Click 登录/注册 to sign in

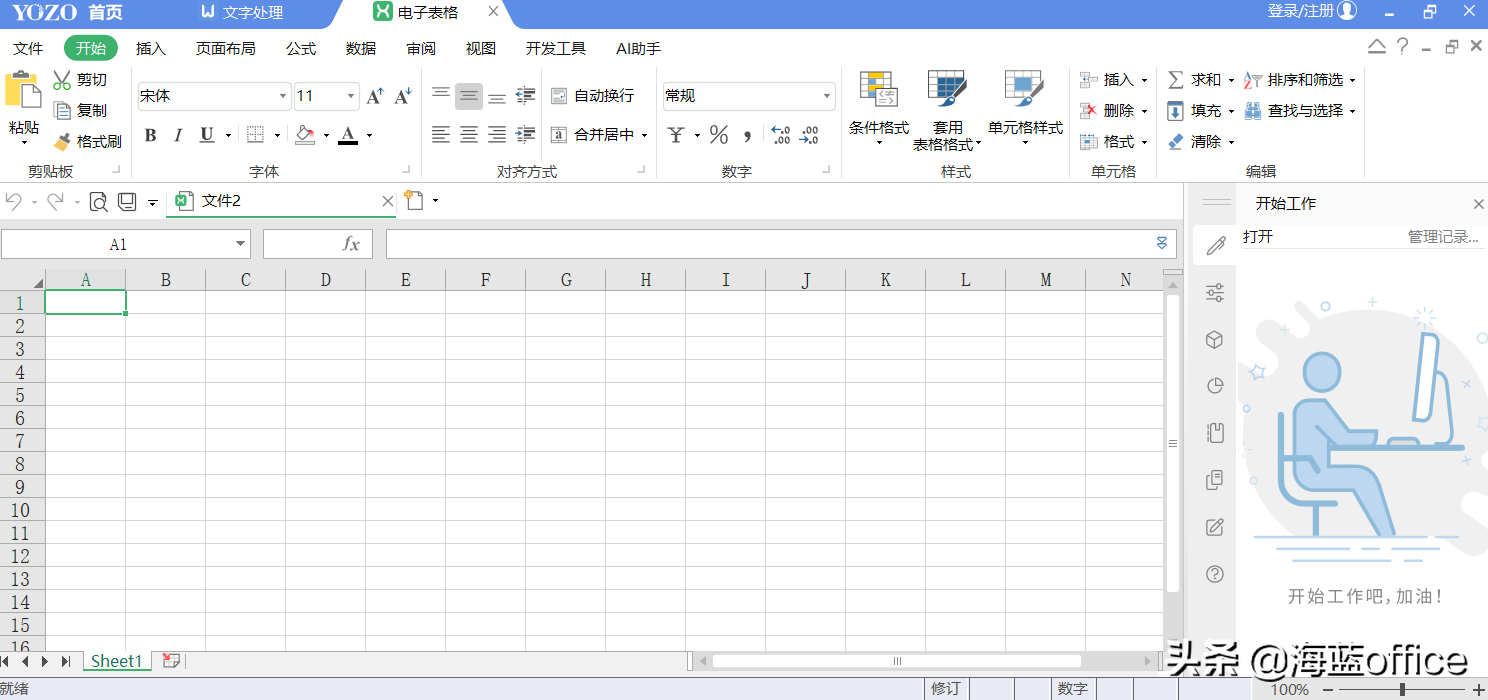click(x=1301, y=11)
